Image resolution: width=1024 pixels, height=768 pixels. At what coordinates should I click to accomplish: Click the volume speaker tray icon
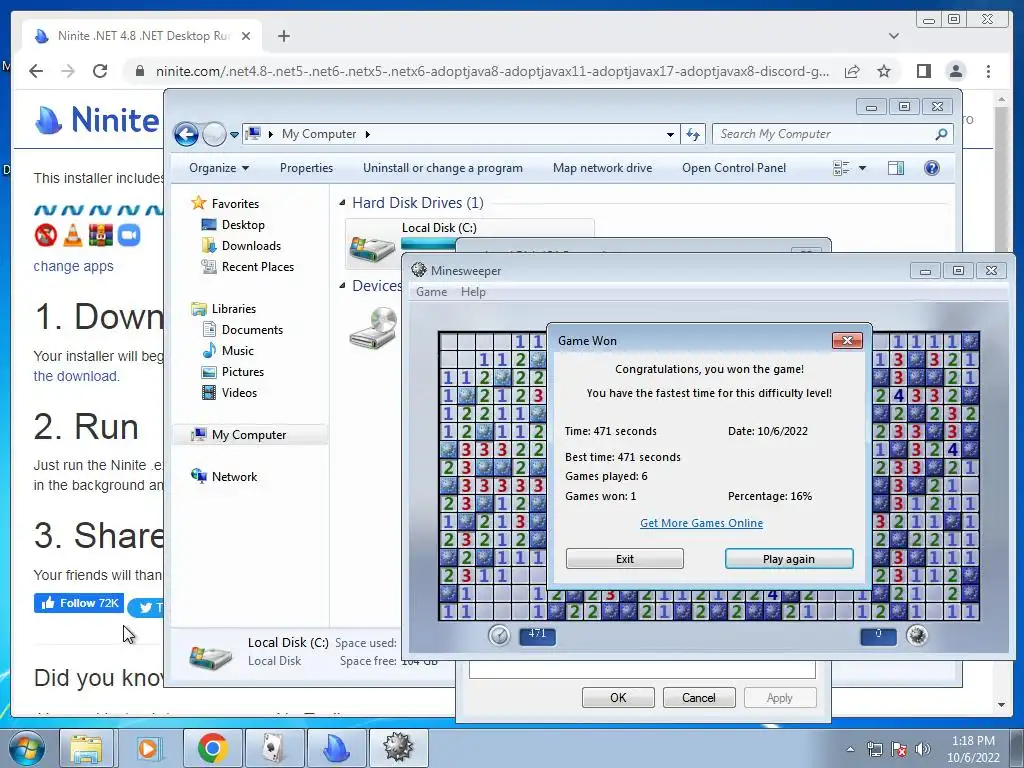tap(922, 749)
